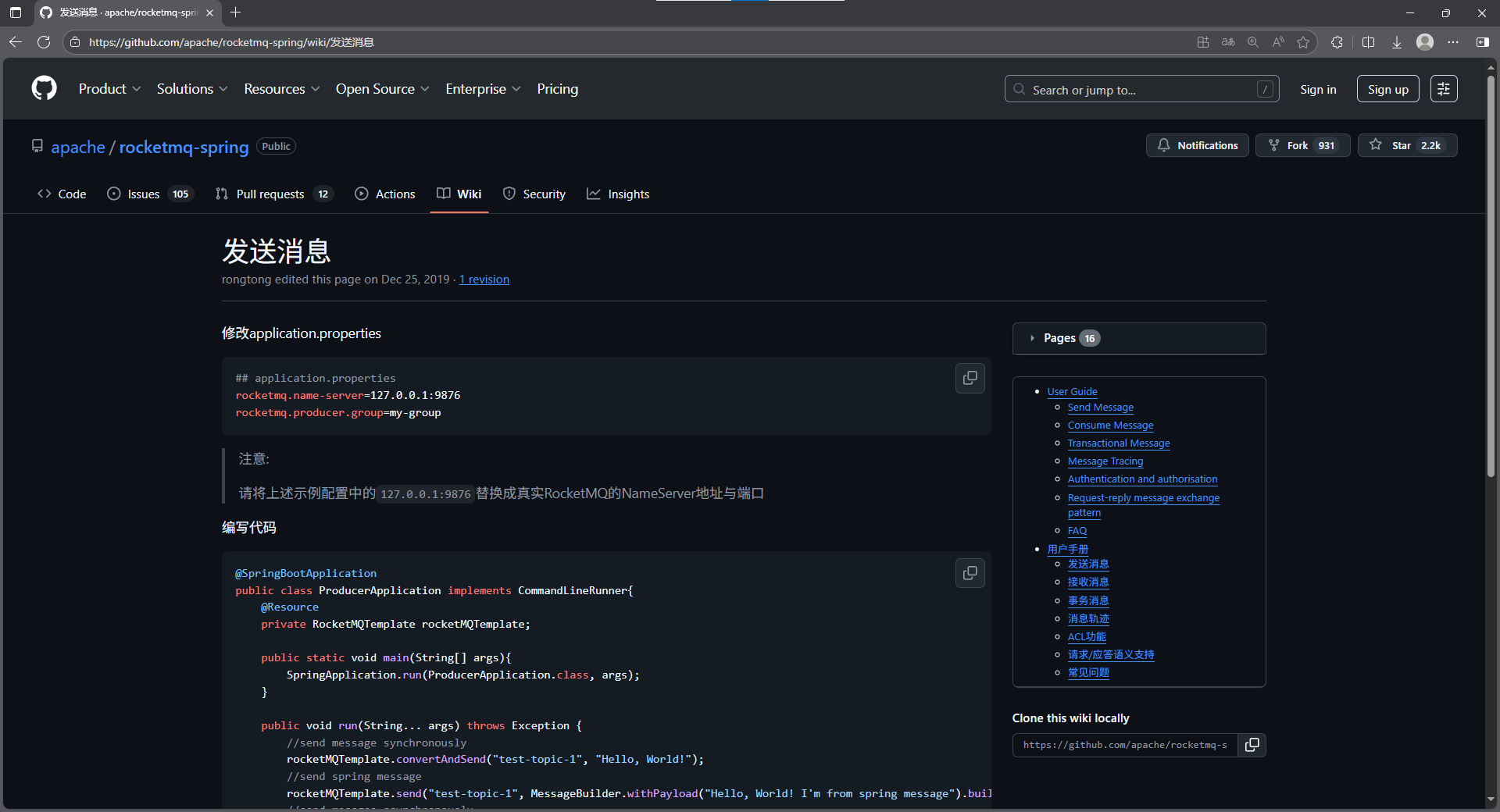Open browser Downloads
The height and width of the screenshot is (812, 1500).
(1397, 42)
